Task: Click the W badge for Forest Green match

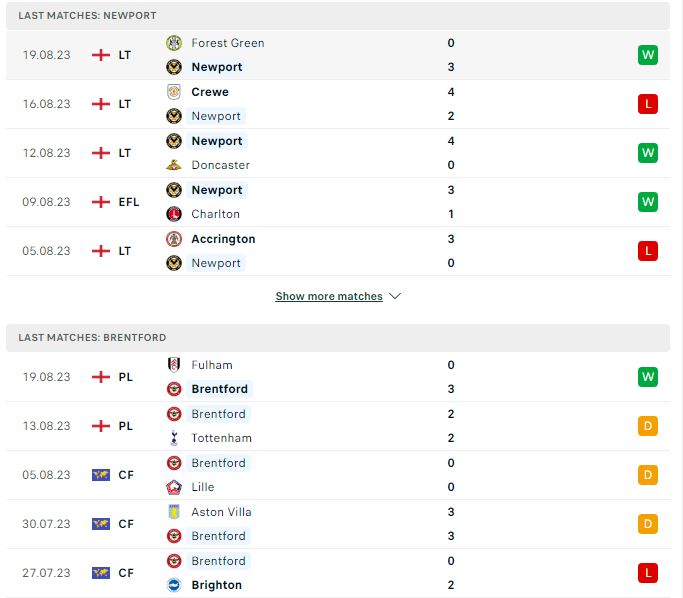Action: tap(648, 55)
